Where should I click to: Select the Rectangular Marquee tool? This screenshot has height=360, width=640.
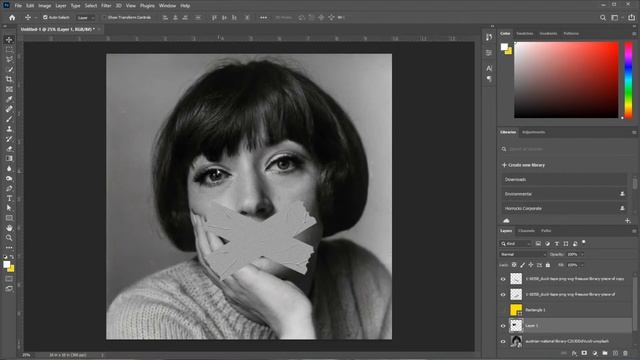(x=9, y=49)
